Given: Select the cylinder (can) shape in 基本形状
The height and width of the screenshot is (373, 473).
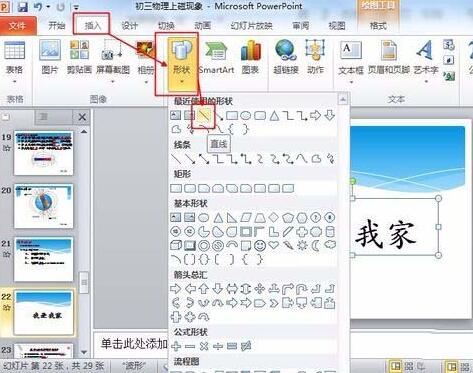Looking at the screenshot, I should [x=329, y=231].
